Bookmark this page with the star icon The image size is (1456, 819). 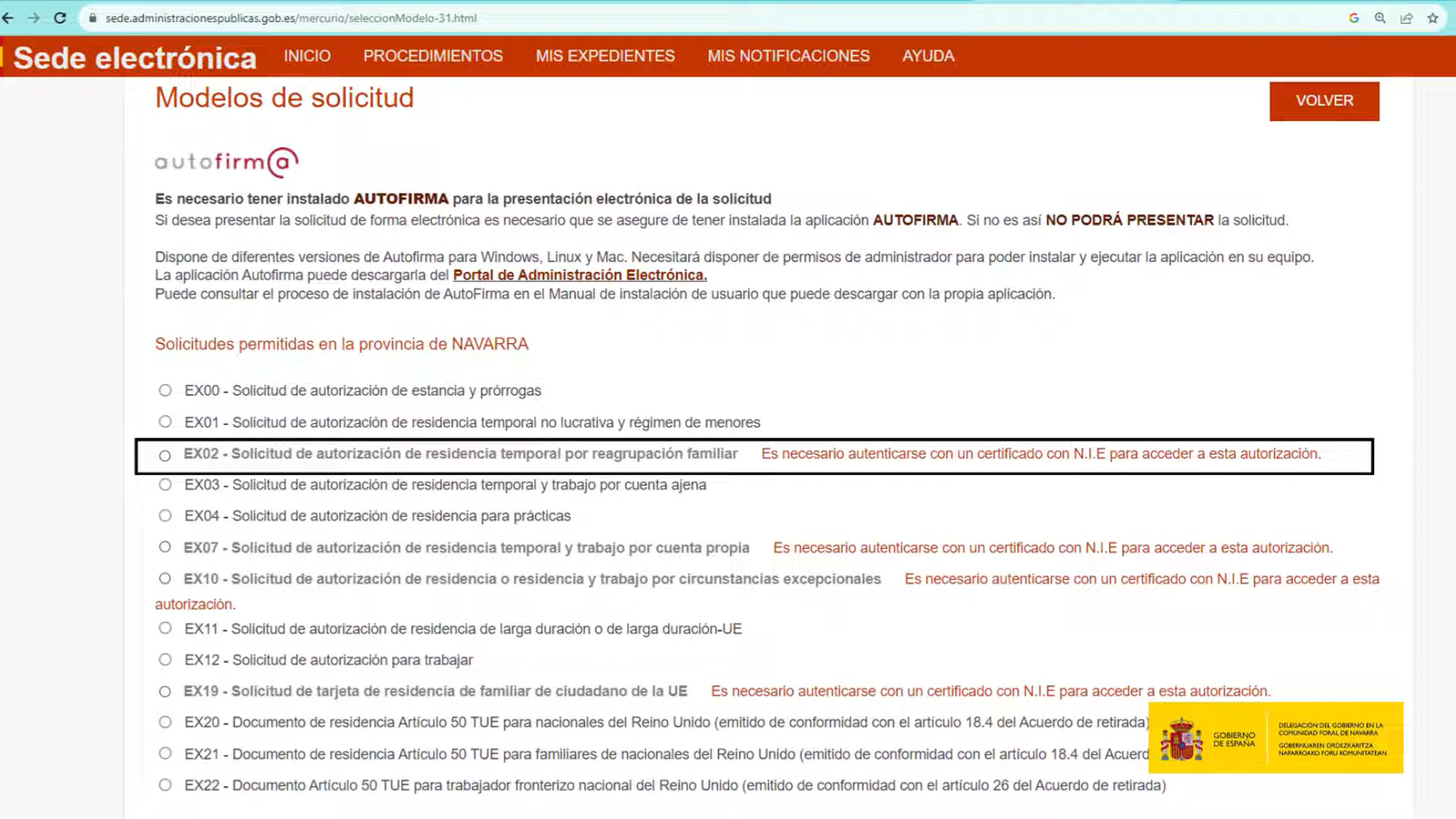coord(1433,18)
